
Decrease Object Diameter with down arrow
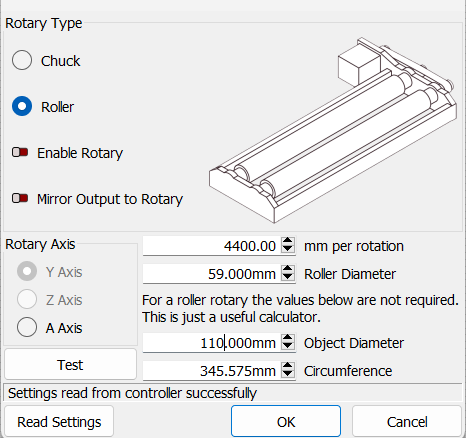[288, 347]
